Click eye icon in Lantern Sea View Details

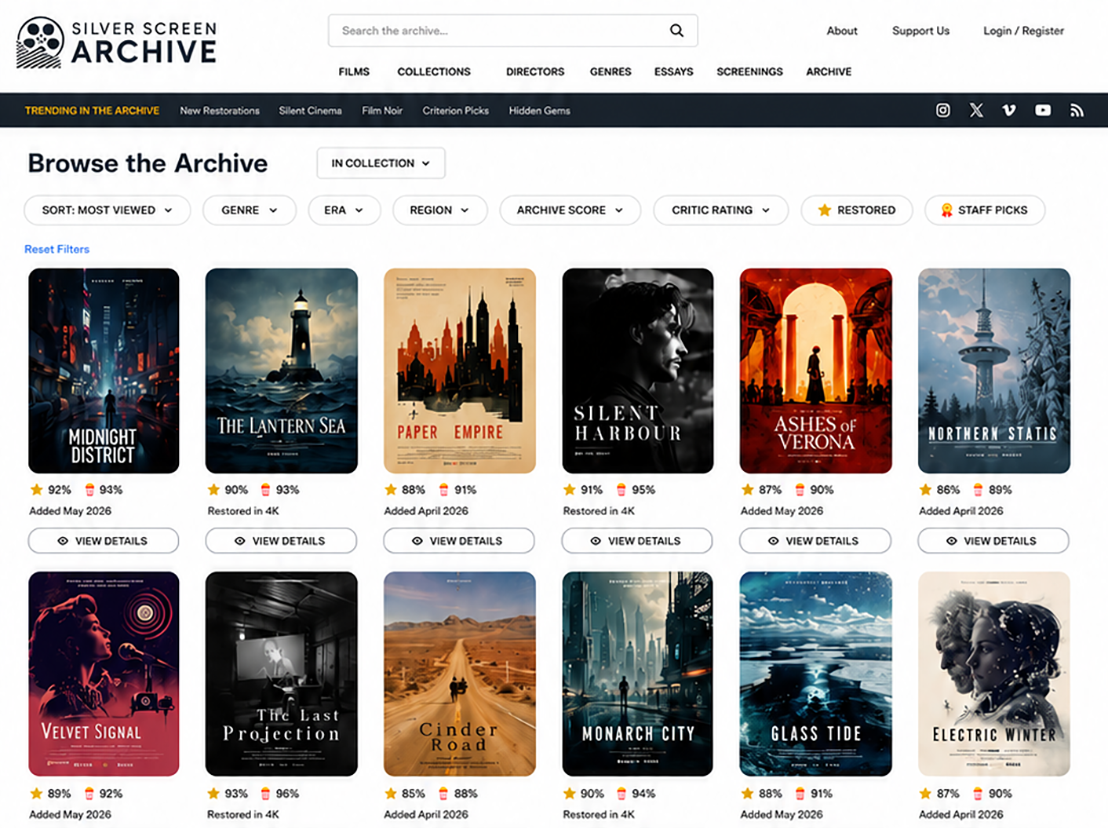240,540
